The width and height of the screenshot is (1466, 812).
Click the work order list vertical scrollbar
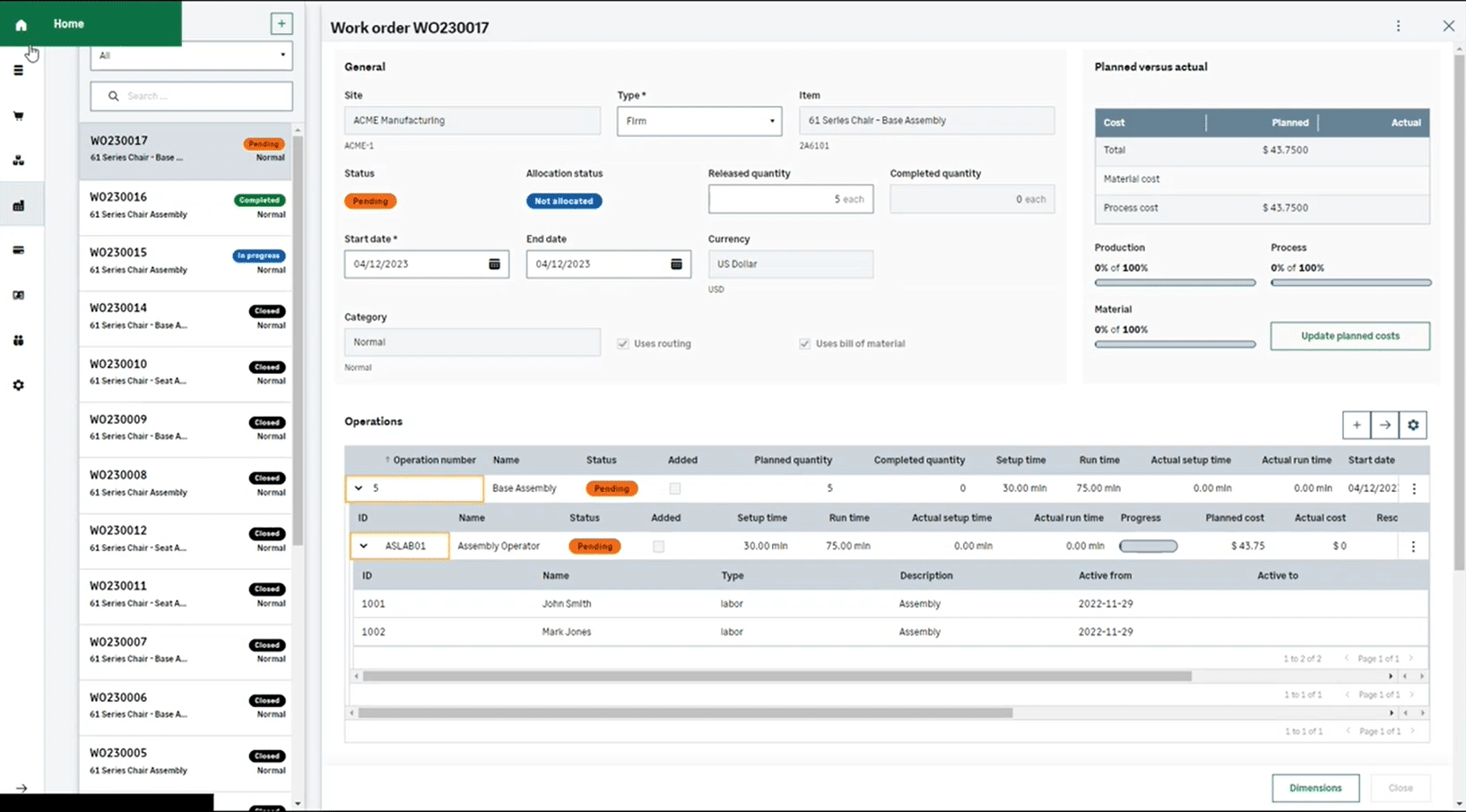click(298, 341)
